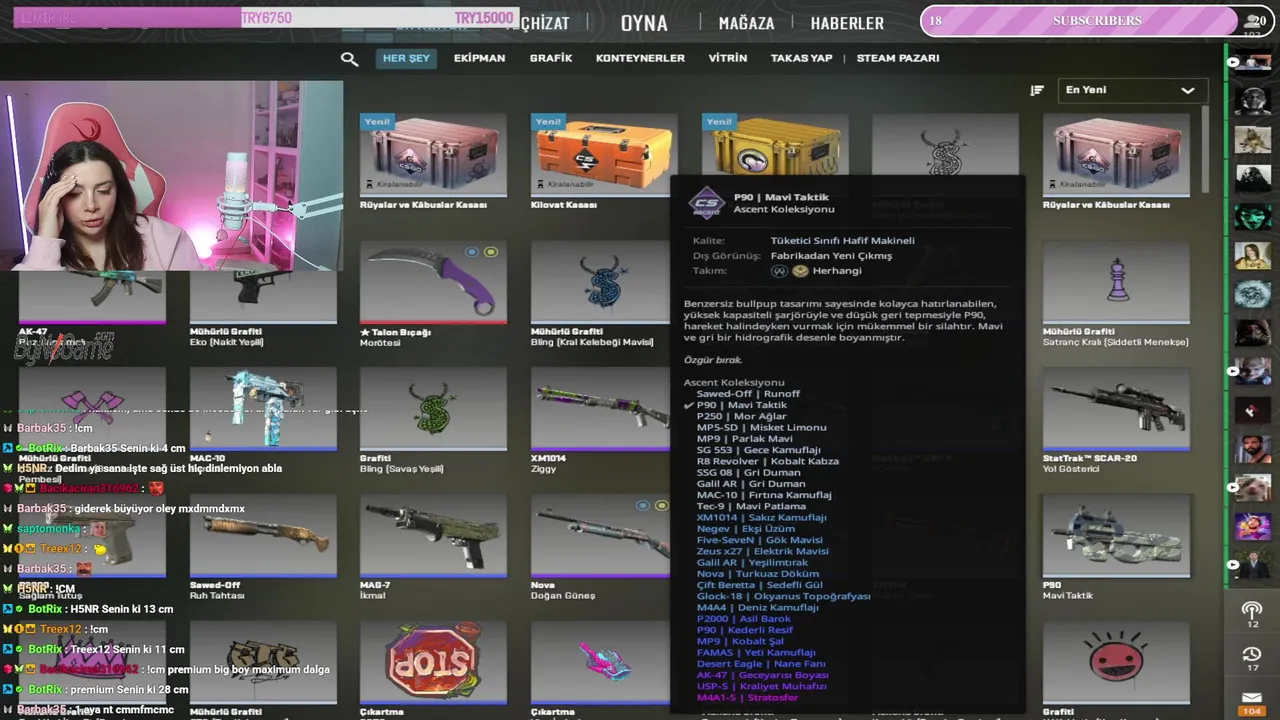This screenshot has height=720, width=1280.
Task: Switch to the GRAFİK inventory tab
Action: (x=551, y=58)
